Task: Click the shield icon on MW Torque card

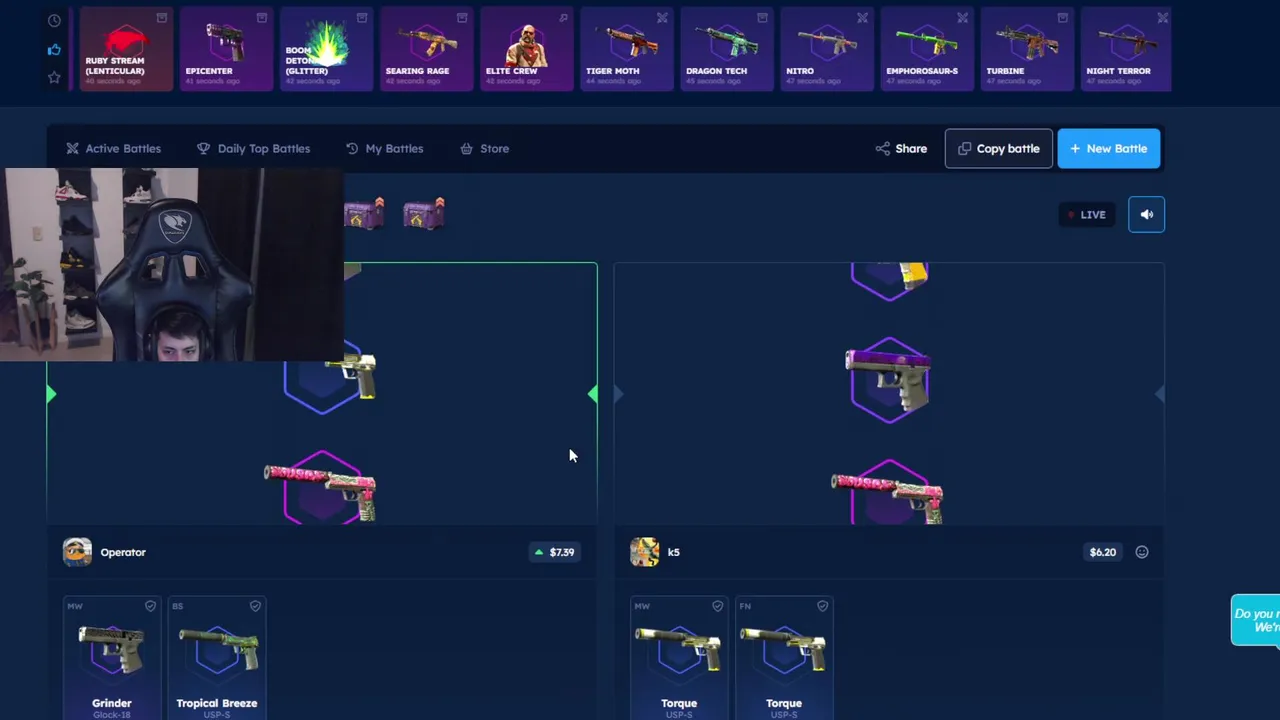Action: point(717,606)
